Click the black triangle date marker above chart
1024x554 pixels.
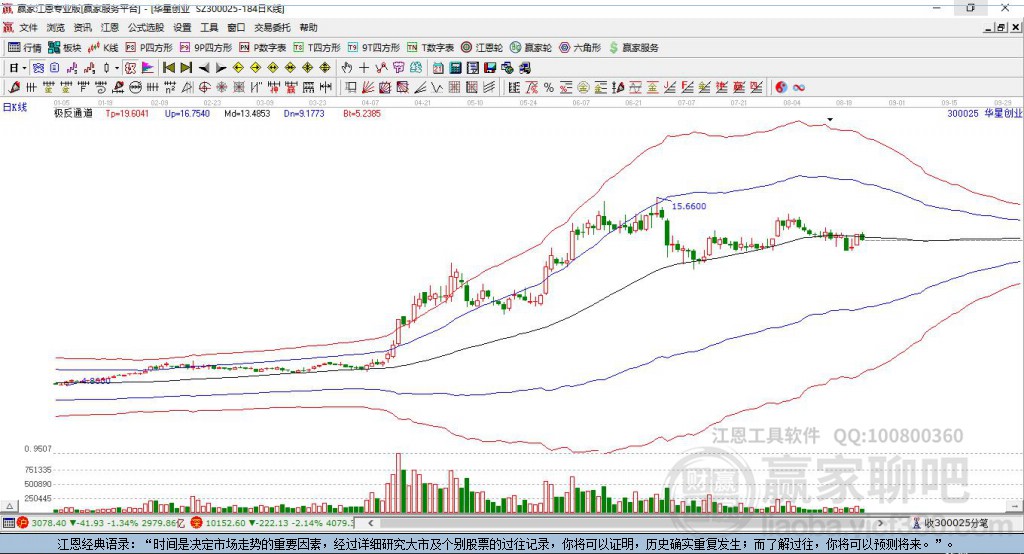[x=830, y=120]
